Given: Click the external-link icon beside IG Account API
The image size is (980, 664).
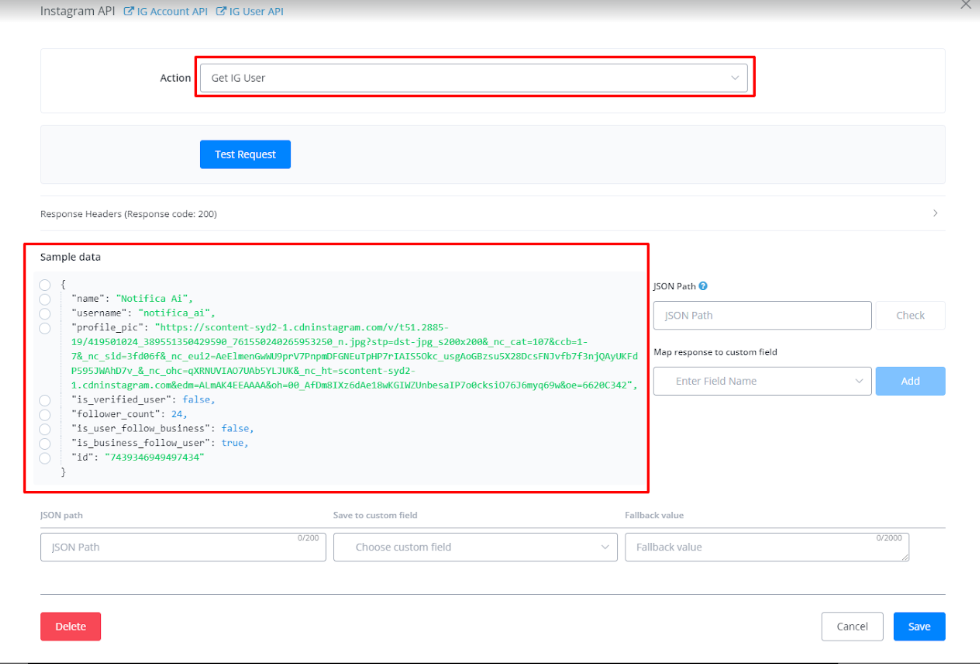Looking at the screenshot, I should point(128,11).
